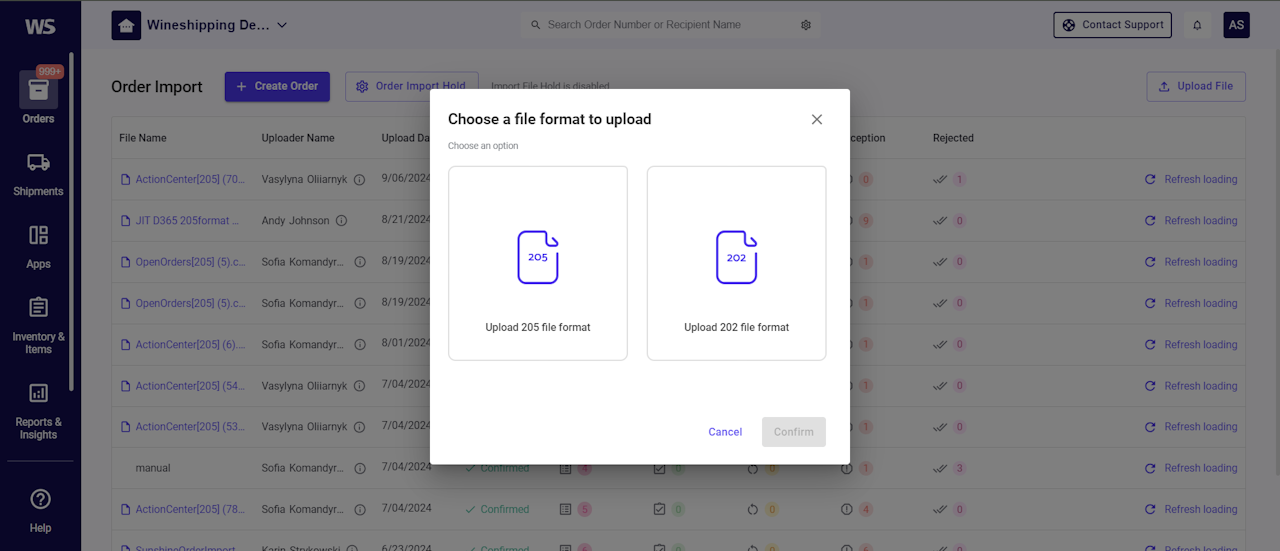Screen dimensions: 1280x551
Task: Close the file format dialog
Action: (x=817, y=120)
